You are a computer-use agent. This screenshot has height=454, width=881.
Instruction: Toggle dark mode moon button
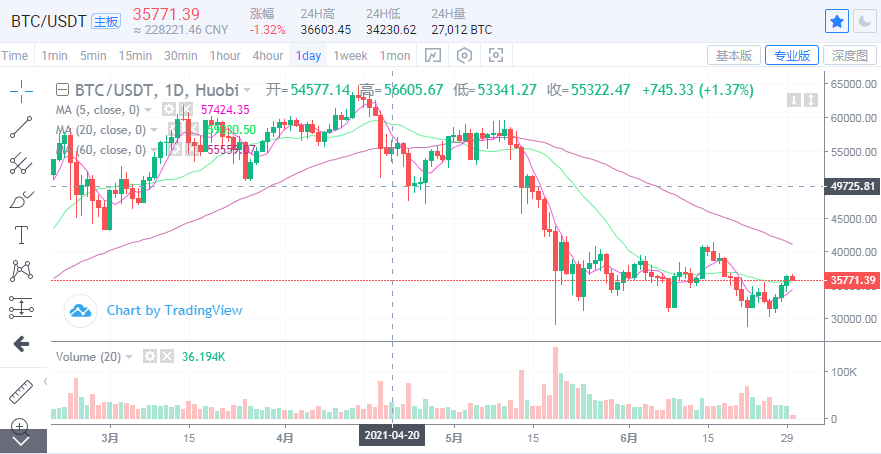(x=865, y=21)
